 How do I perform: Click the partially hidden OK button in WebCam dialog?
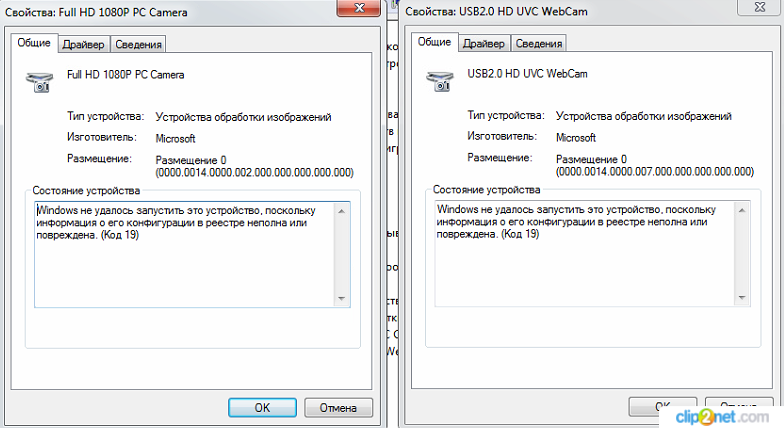pyautogui.click(x=662, y=406)
